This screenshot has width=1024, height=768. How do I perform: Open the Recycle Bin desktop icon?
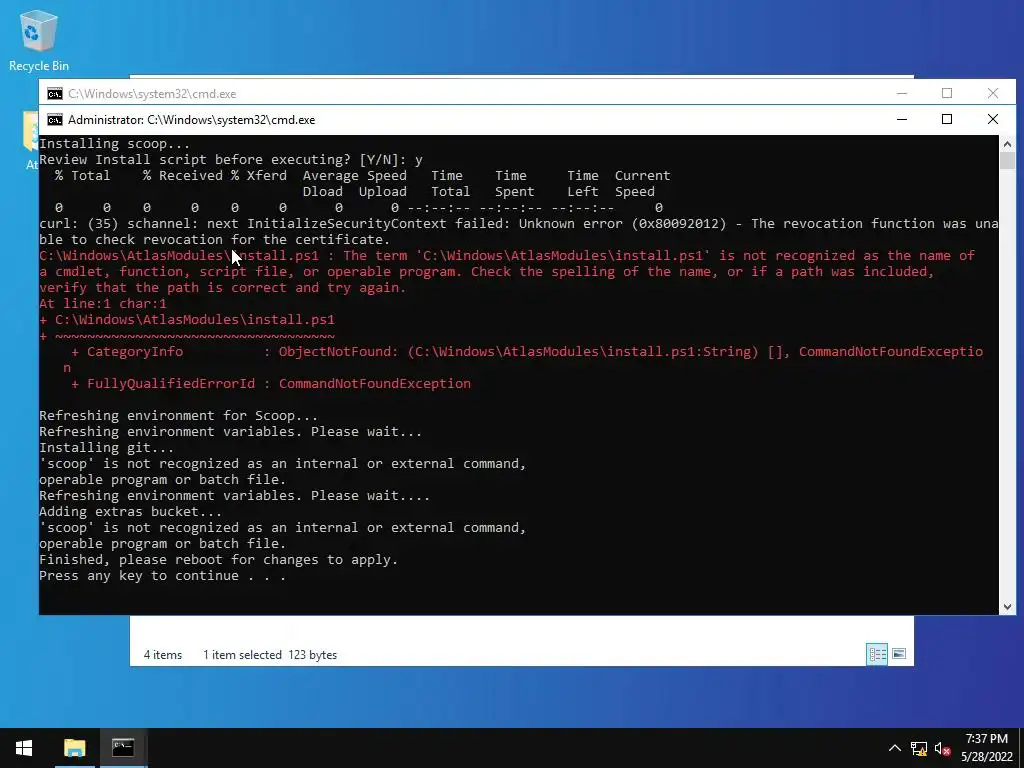click(39, 40)
